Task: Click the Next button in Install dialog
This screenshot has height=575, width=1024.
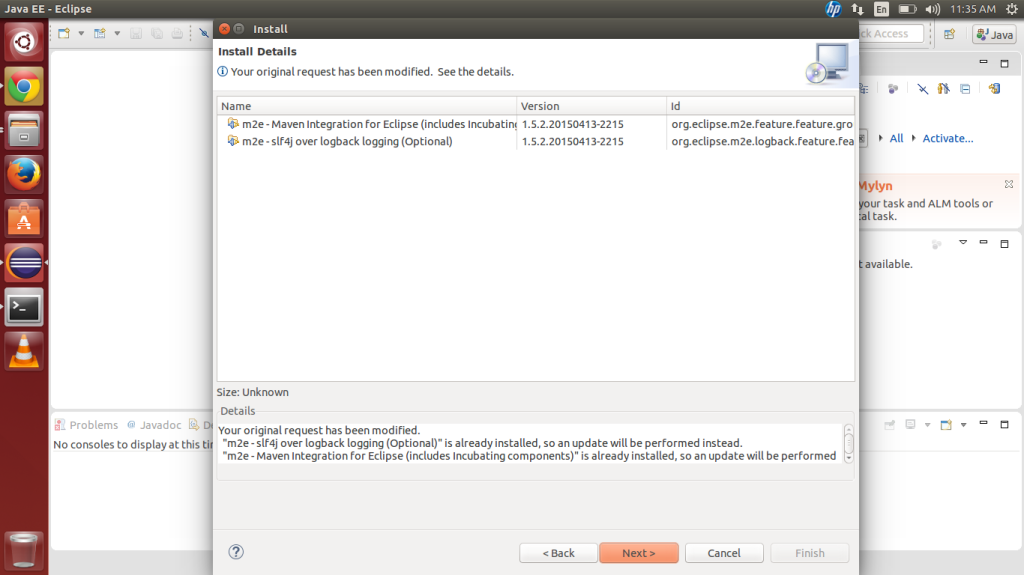Action: [638, 553]
